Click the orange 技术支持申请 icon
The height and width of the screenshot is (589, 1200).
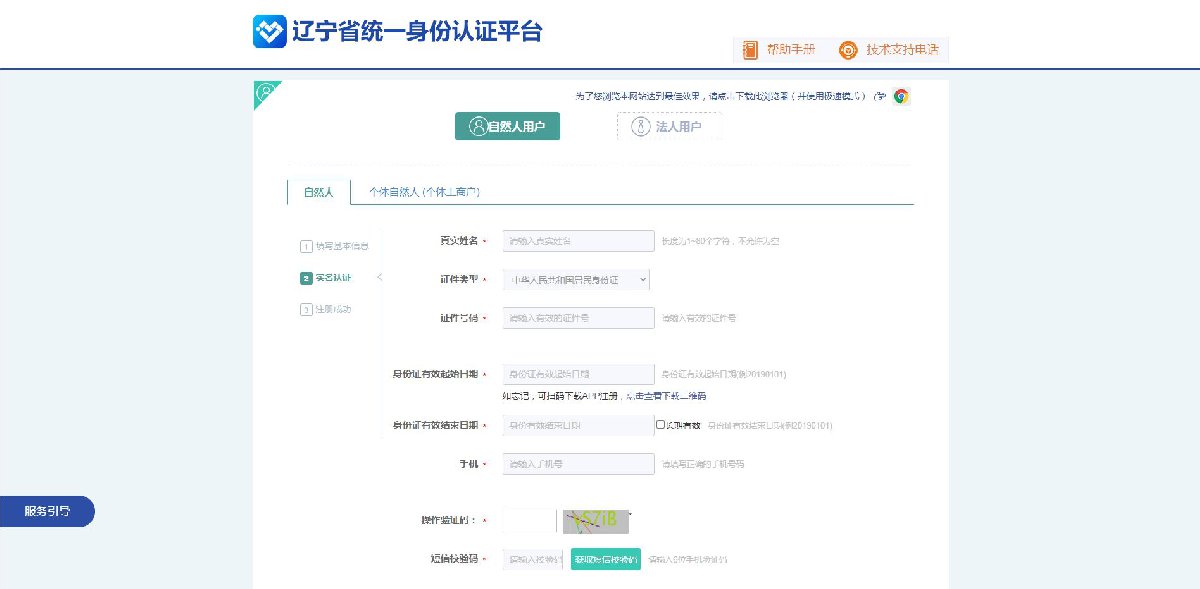pyautogui.click(x=848, y=49)
